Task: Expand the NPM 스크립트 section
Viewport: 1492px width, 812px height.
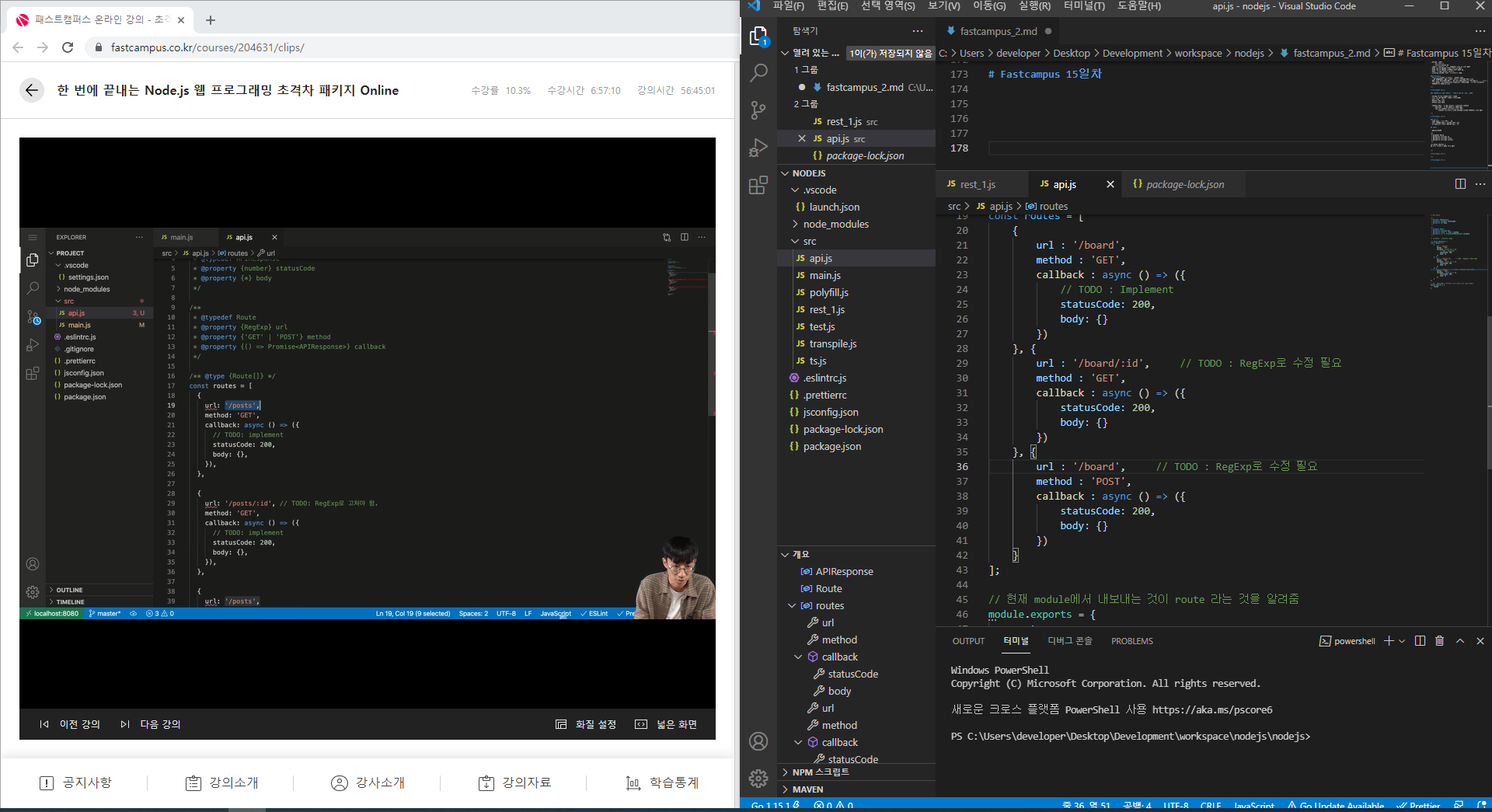Action: (856, 772)
